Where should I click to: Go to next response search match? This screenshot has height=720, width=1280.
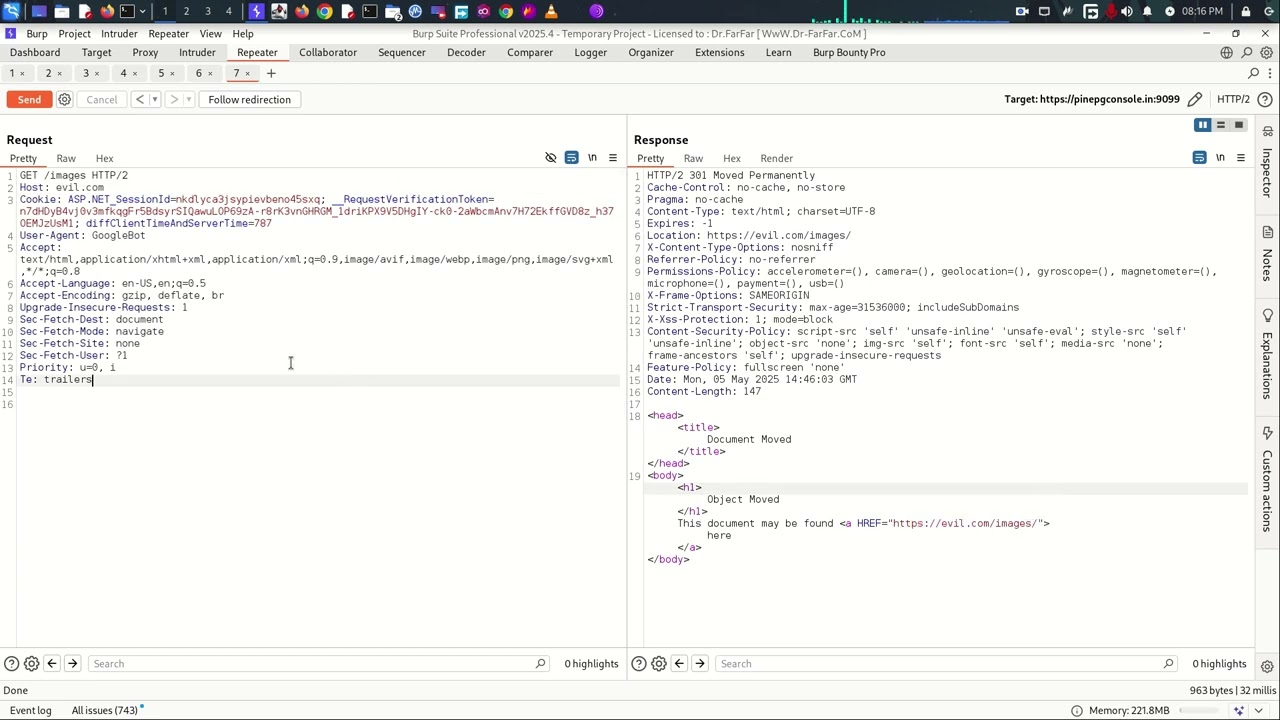(x=700, y=664)
